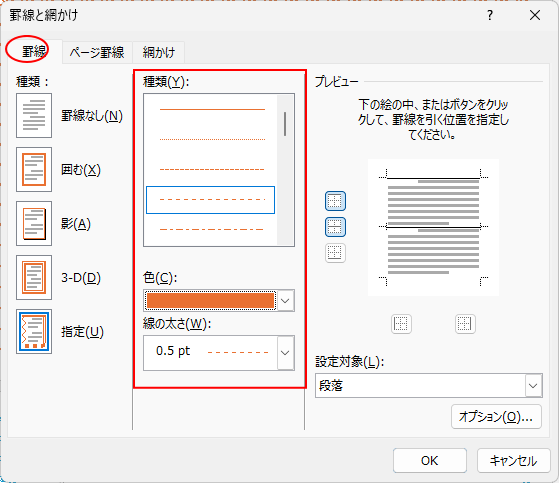Pick the 影 (shadow) border setting icon

34,223
